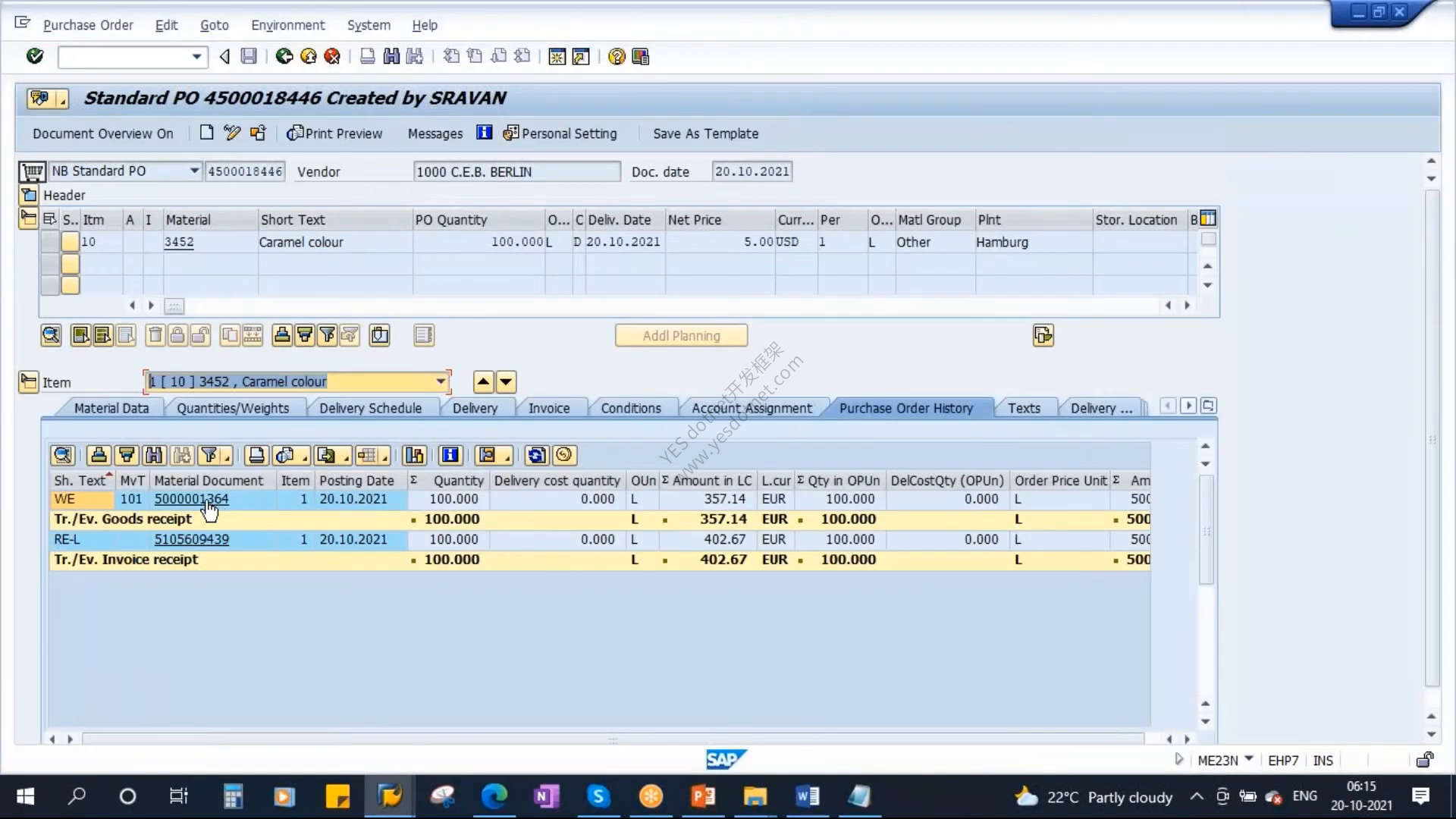
Task: Click the yellow Help question mark icon
Action: [617, 57]
